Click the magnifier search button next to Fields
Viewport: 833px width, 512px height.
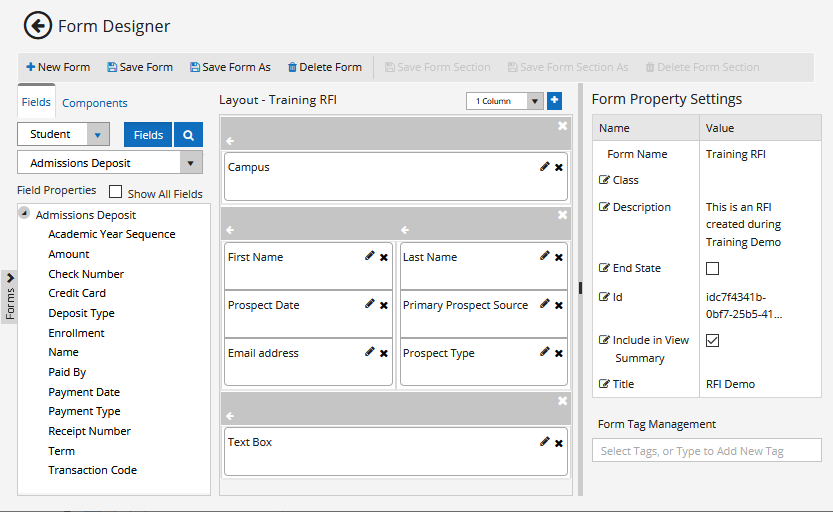pos(188,135)
